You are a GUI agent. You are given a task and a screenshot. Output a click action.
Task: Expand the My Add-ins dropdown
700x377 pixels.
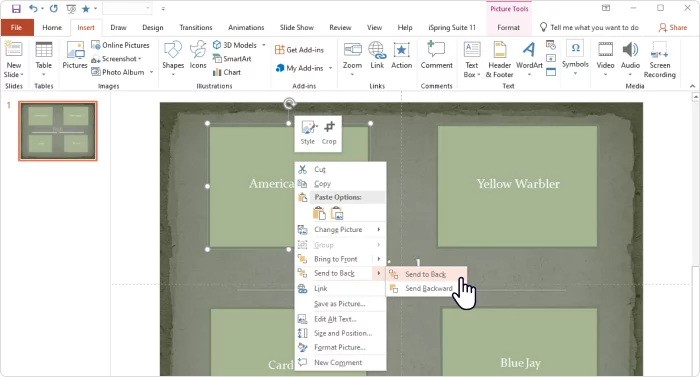coord(330,68)
